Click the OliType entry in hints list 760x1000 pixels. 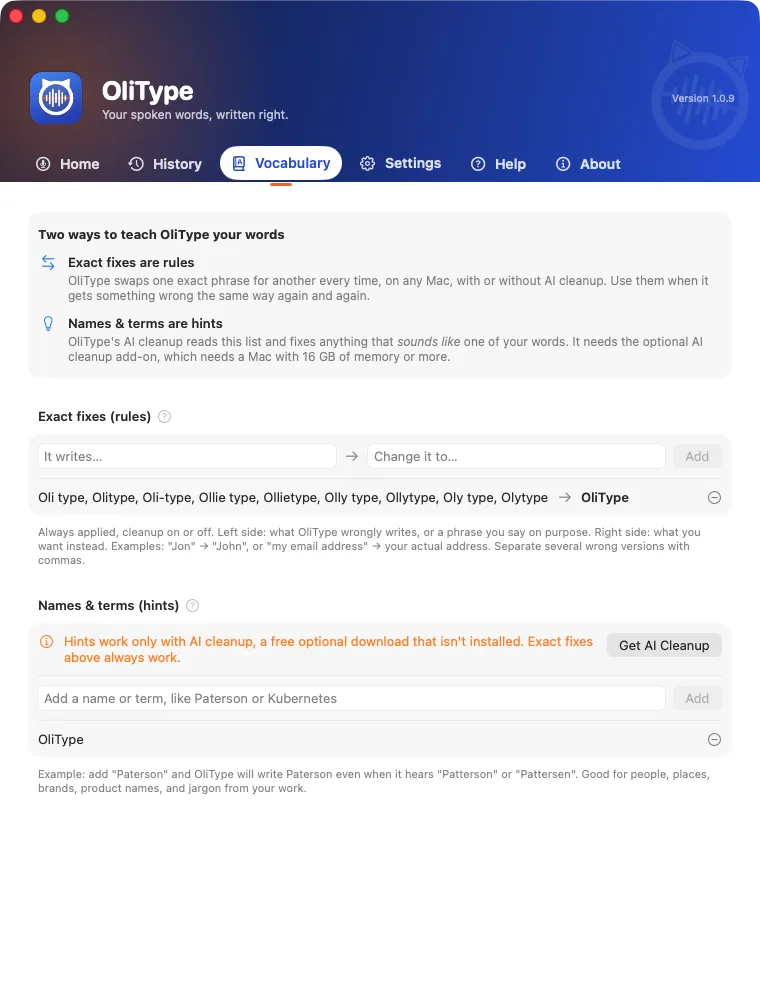tap(61, 739)
